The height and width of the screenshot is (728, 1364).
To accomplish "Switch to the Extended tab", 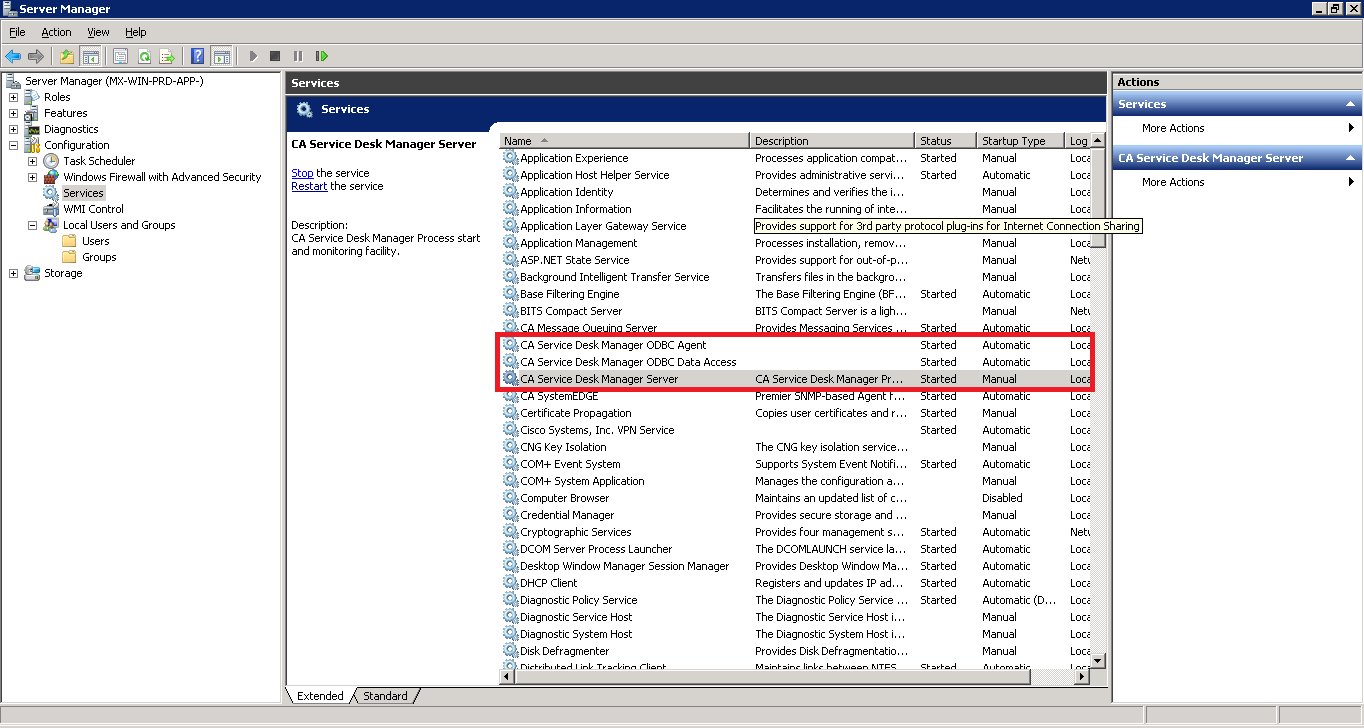I will tap(320, 696).
